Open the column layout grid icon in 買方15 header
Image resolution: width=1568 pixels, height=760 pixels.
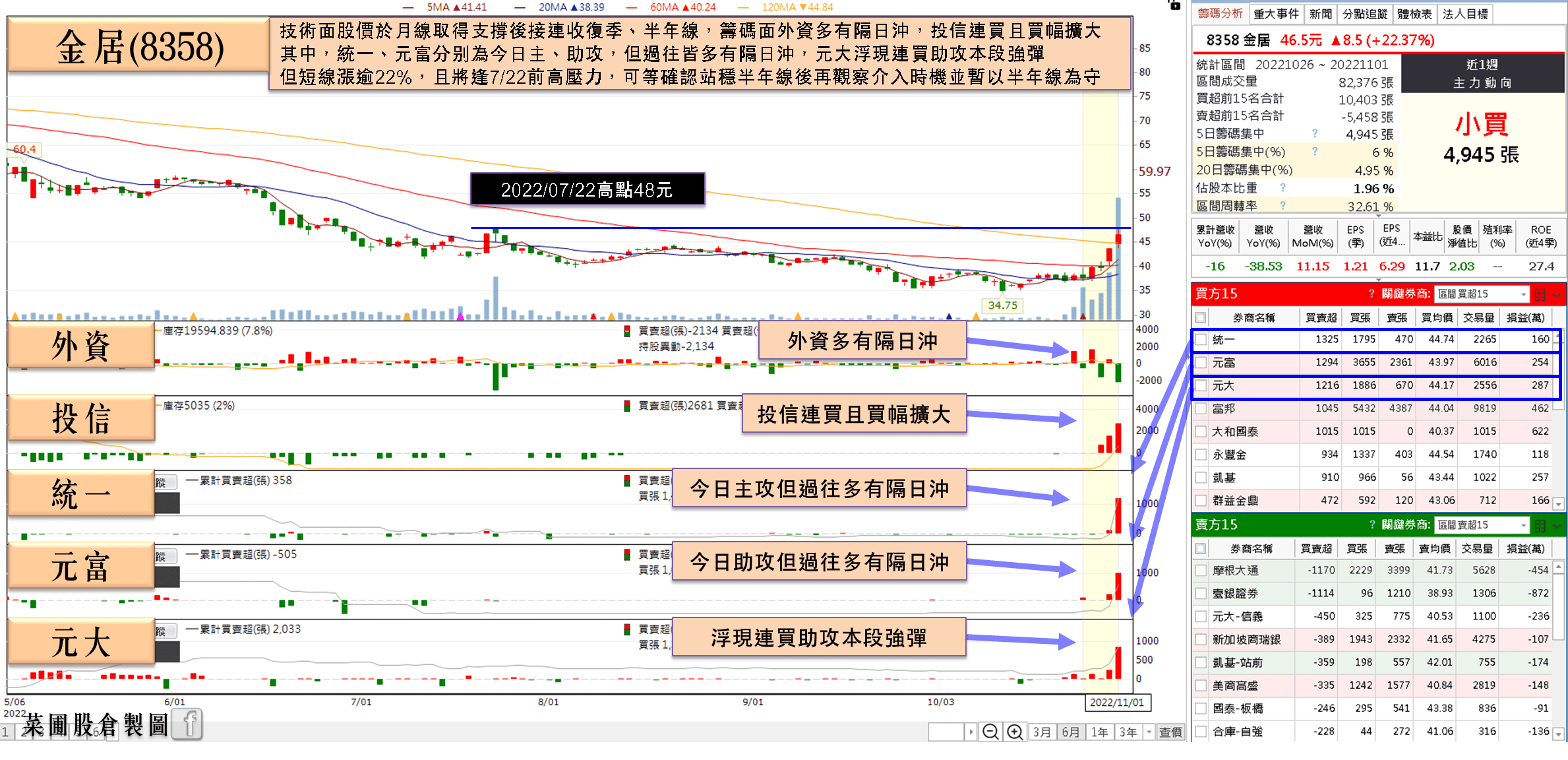tap(1540, 294)
